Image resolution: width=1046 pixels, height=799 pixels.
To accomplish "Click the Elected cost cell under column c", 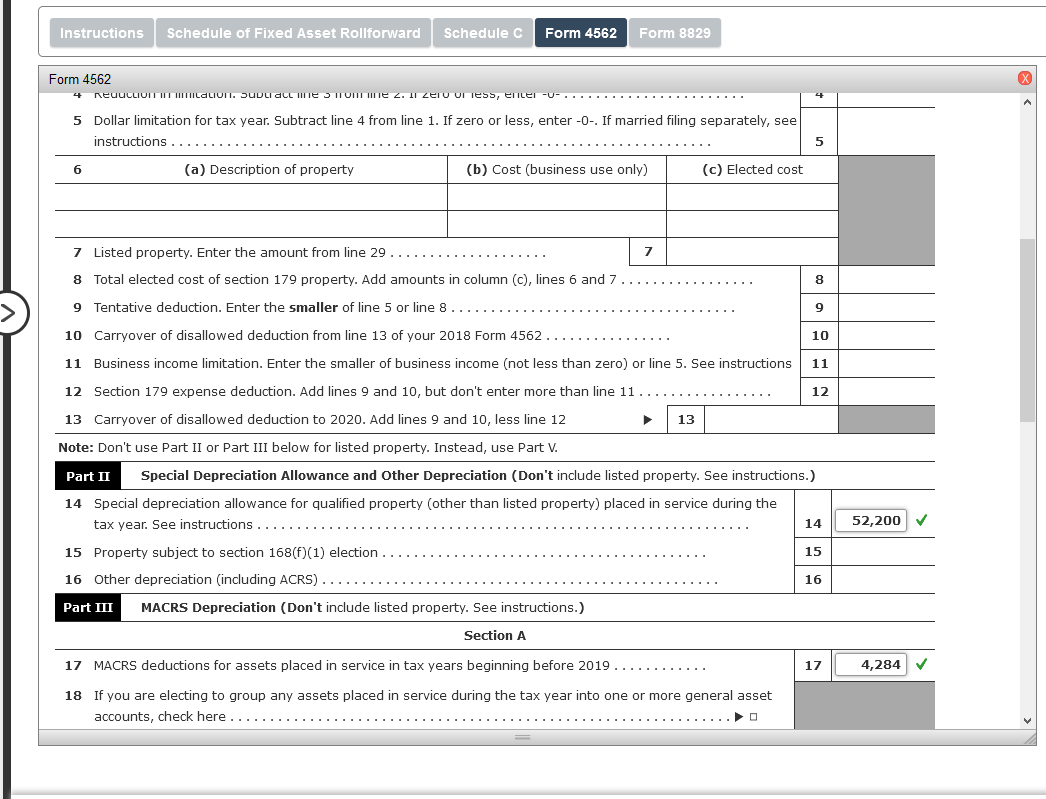I will [x=750, y=197].
